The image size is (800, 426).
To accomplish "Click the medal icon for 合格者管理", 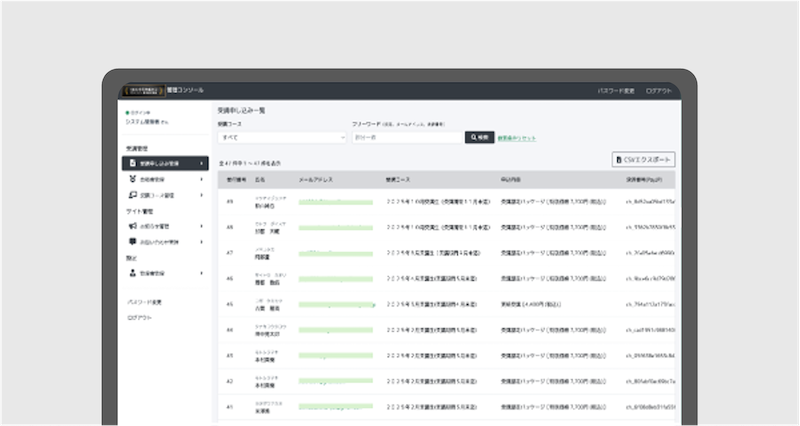I will 133,179.
